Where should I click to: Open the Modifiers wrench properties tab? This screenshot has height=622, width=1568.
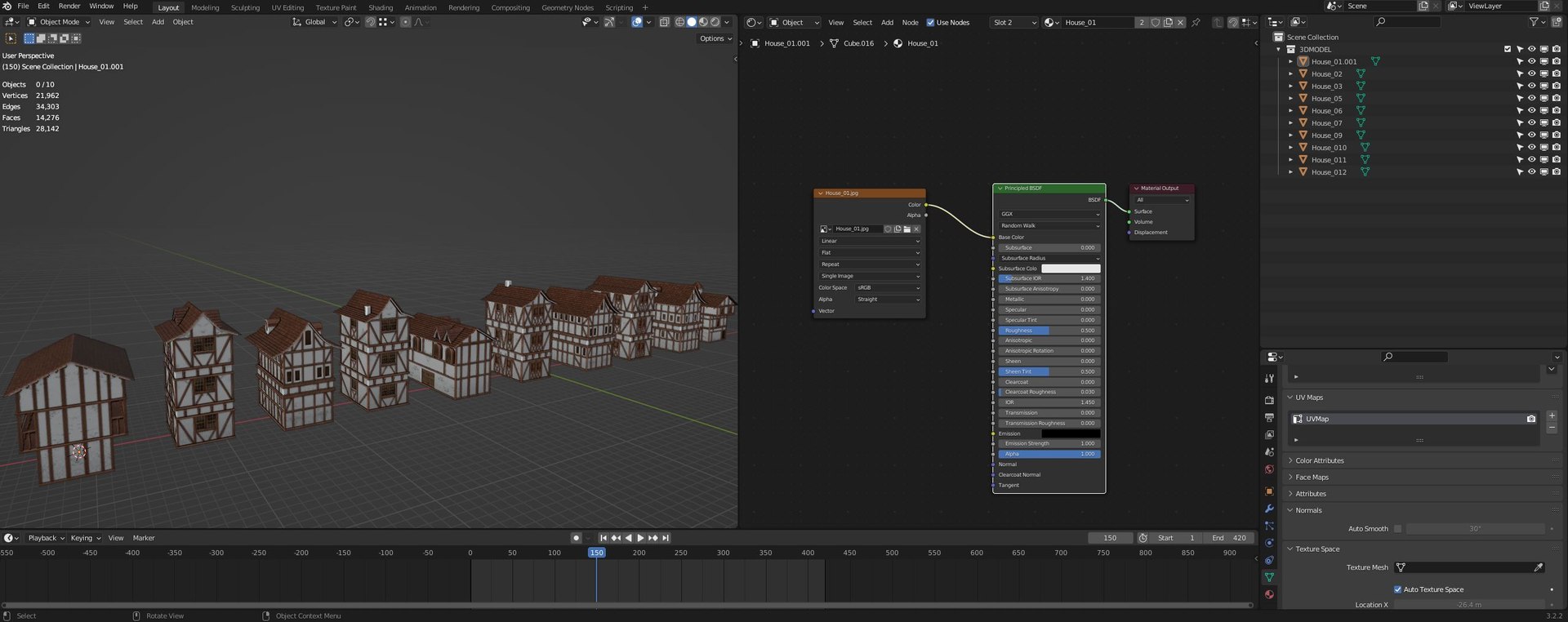pyautogui.click(x=1269, y=509)
